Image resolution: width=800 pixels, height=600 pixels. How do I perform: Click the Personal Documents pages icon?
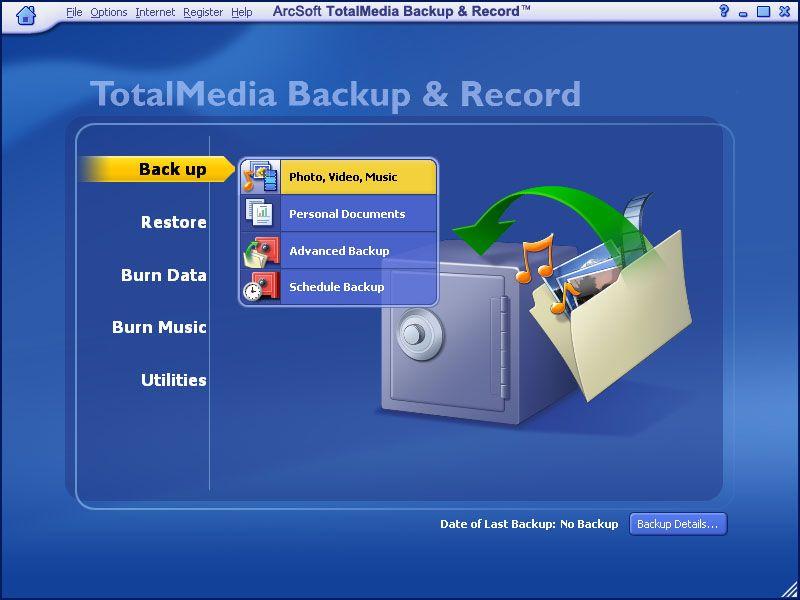coord(260,213)
